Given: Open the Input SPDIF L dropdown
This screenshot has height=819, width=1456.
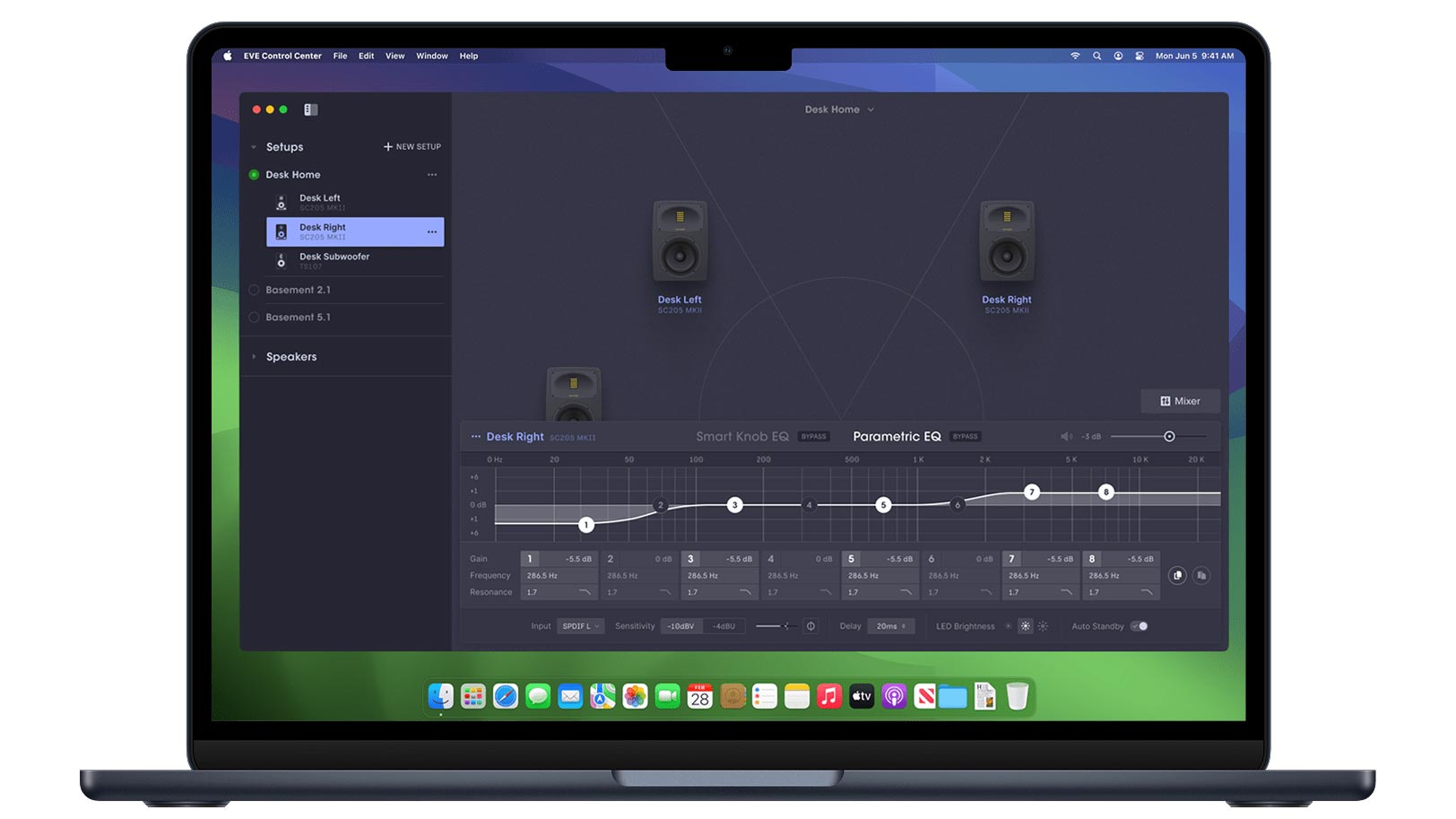Looking at the screenshot, I should point(580,627).
